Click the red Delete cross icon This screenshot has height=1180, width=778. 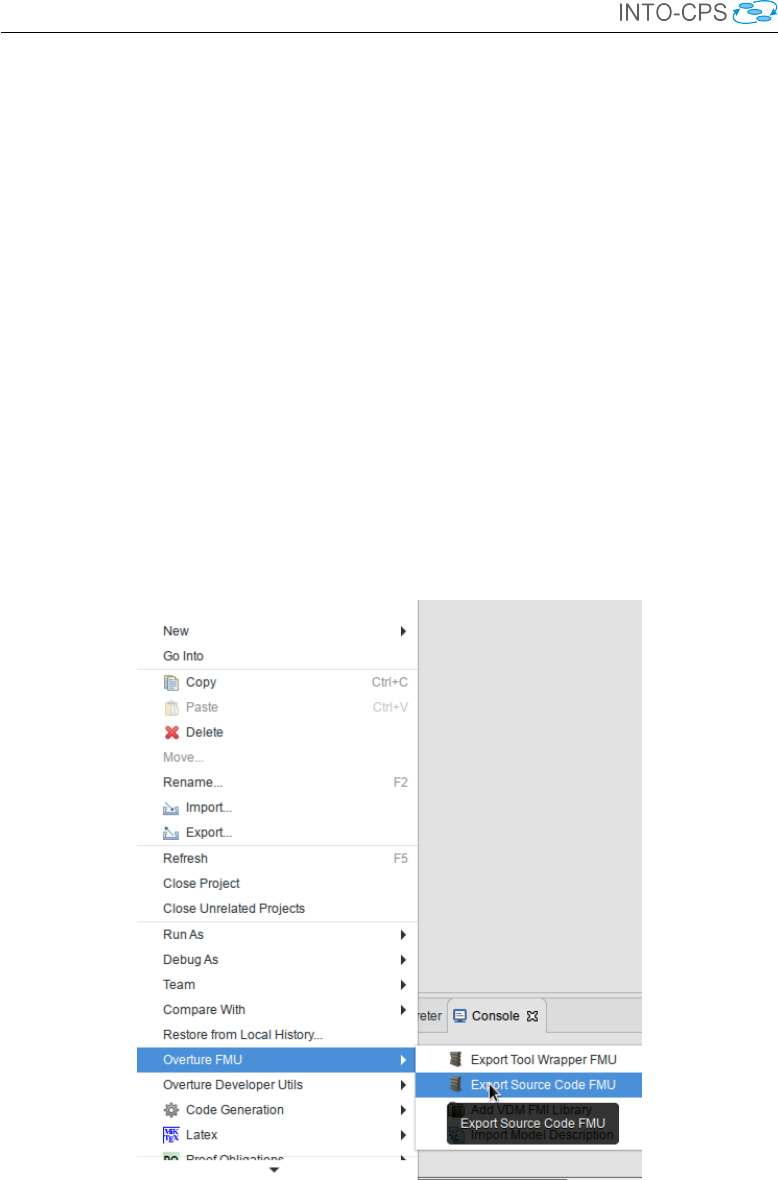pos(172,732)
